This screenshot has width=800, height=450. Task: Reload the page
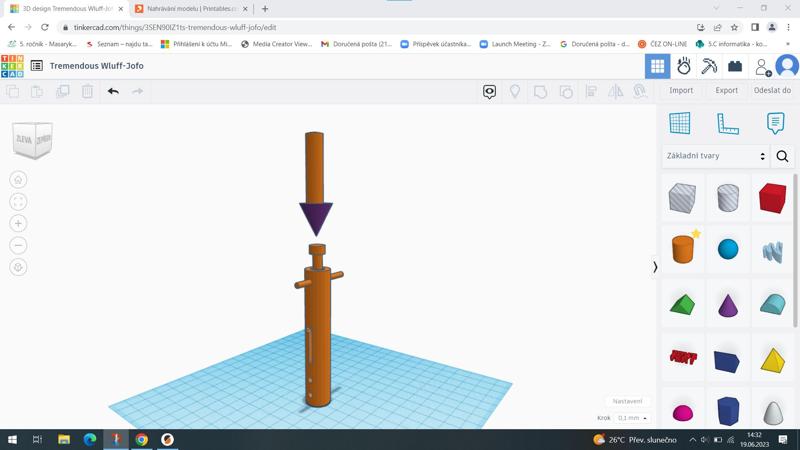coord(45,28)
